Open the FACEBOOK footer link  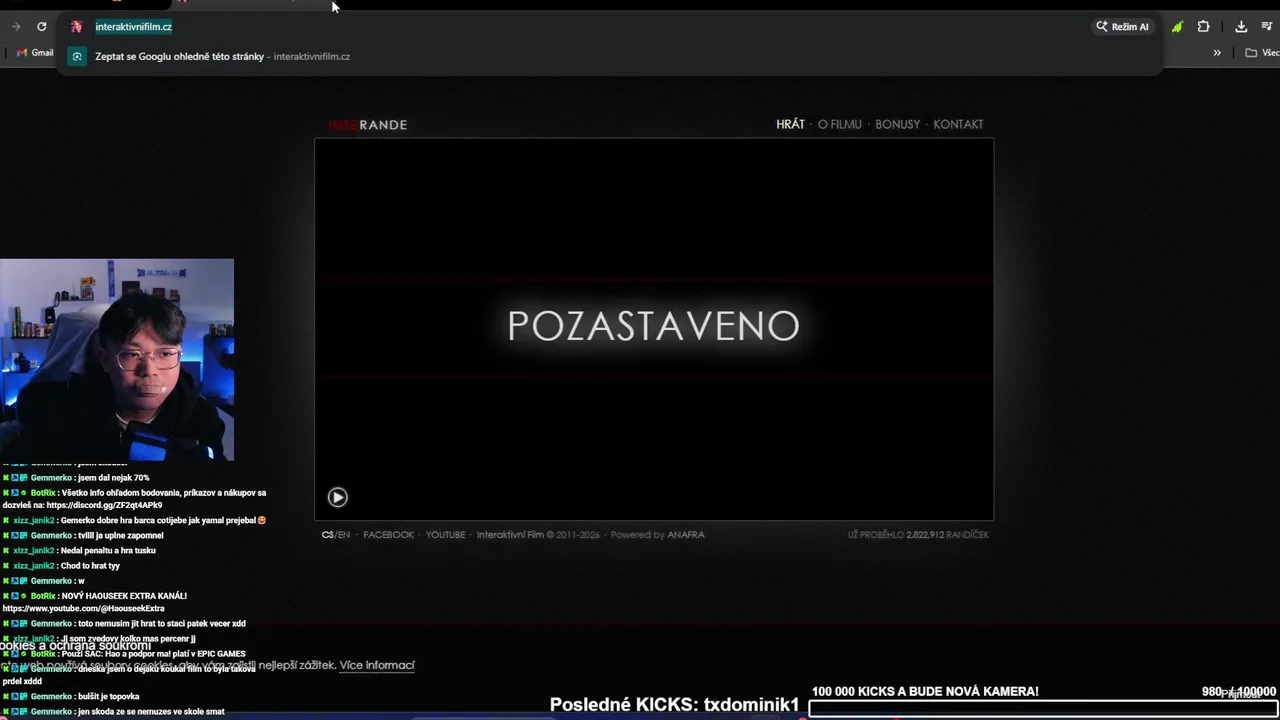coord(388,535)
